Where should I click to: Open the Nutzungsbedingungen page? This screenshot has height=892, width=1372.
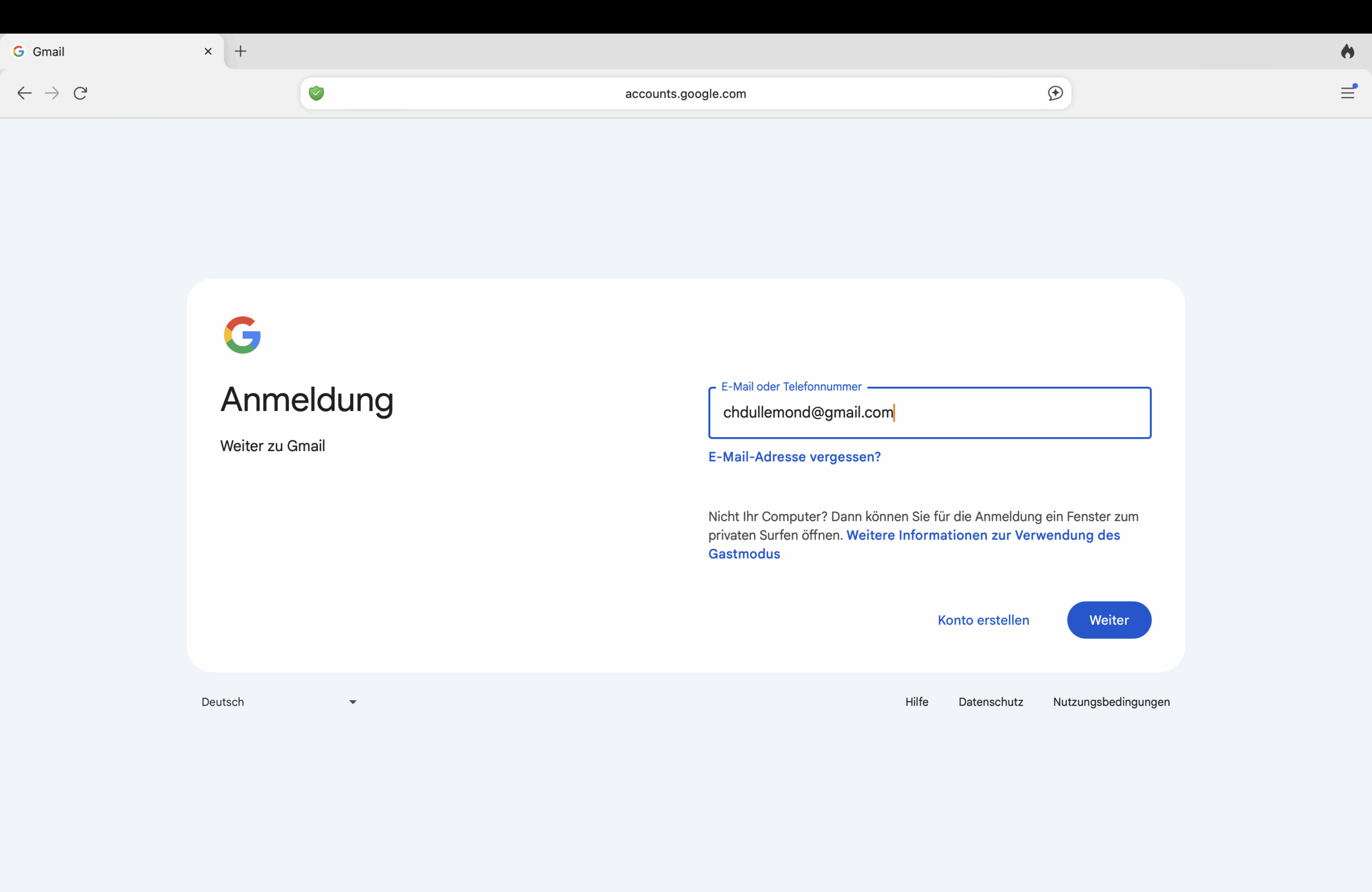(x=1112, y=702)
